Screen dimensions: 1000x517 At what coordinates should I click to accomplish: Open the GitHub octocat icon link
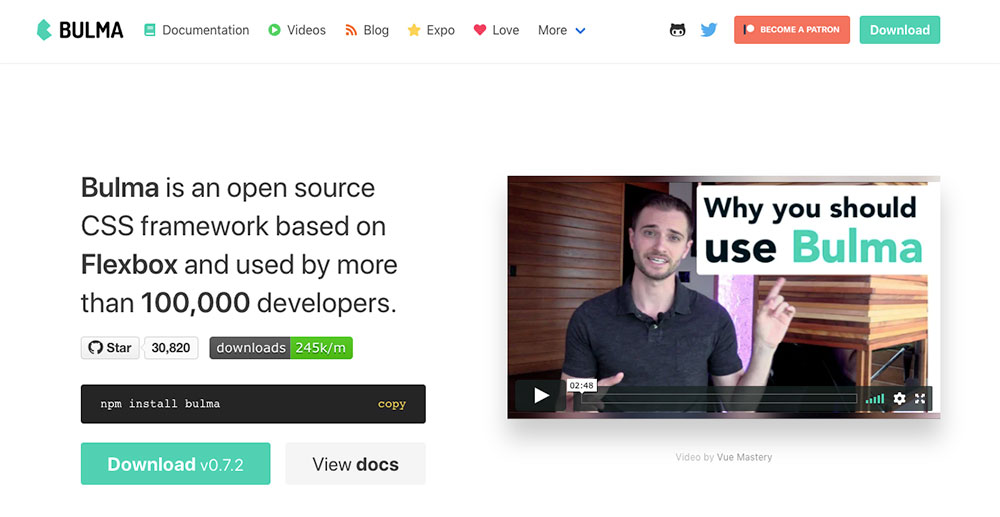[x=677, y=30]
